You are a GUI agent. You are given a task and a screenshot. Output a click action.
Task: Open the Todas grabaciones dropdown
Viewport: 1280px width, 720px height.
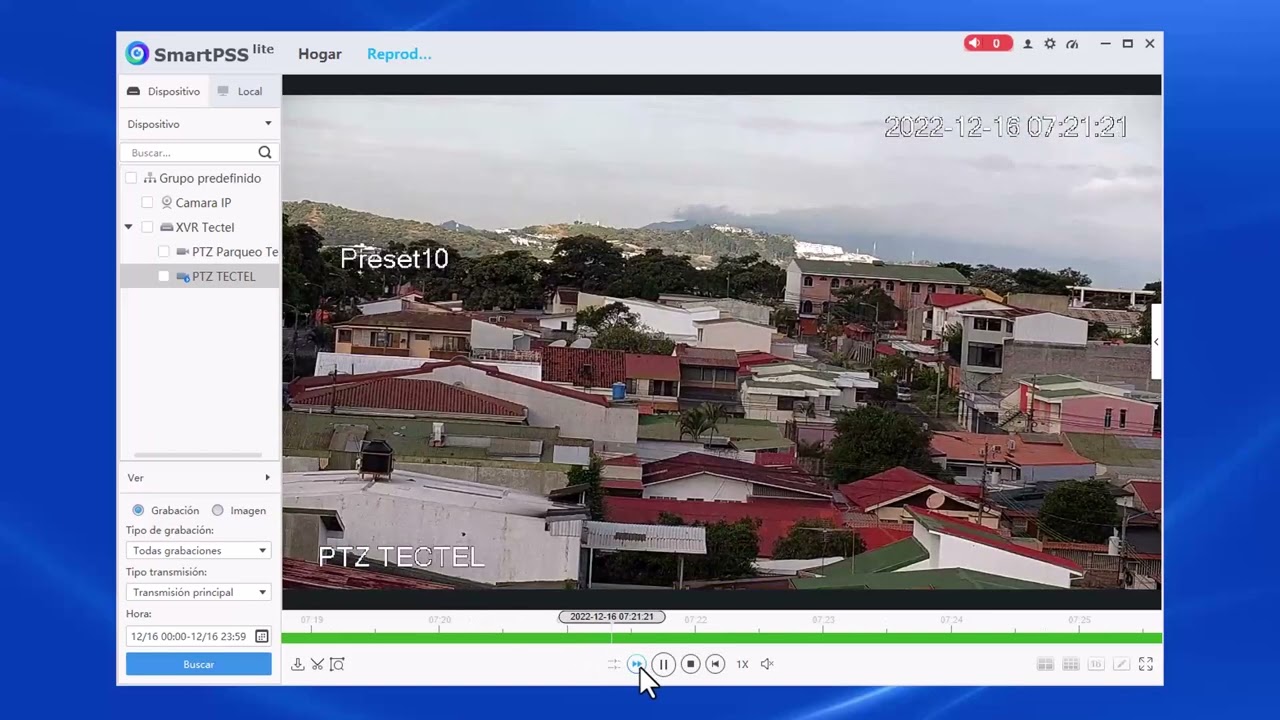199,551
